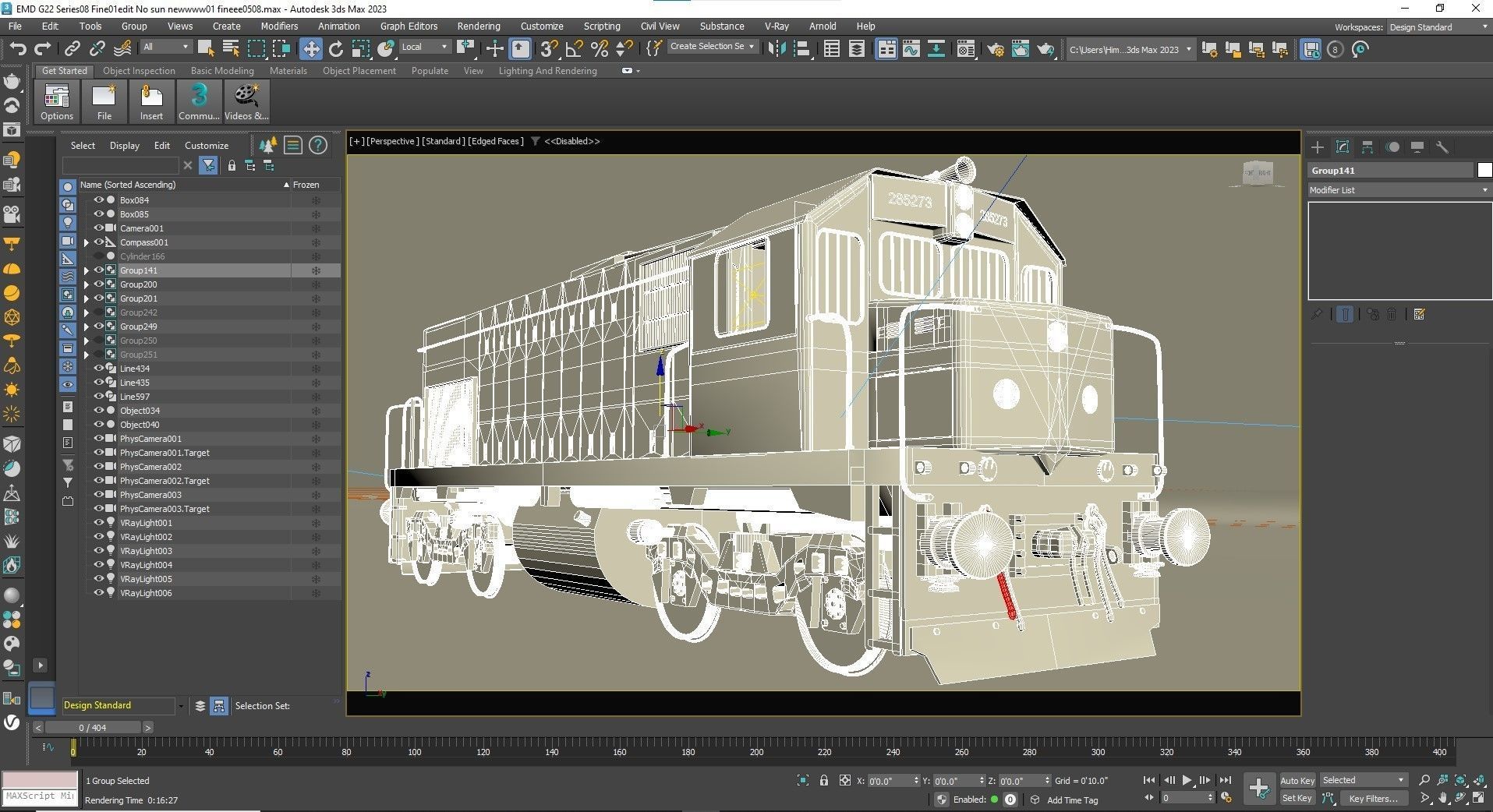1493x812 pixels.
Task: Select the Select and Link tool
Action: pyautogui.click(x=72, y=49)
